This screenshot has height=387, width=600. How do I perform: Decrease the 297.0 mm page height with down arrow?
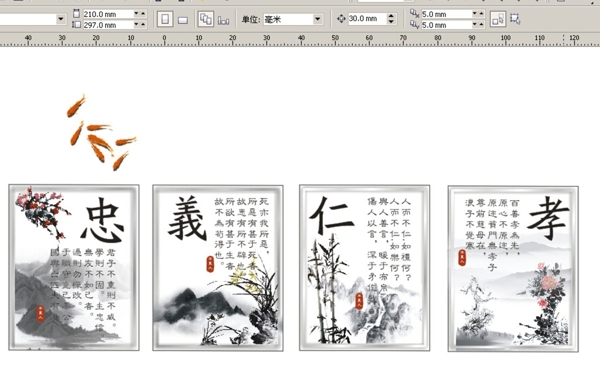136,24
